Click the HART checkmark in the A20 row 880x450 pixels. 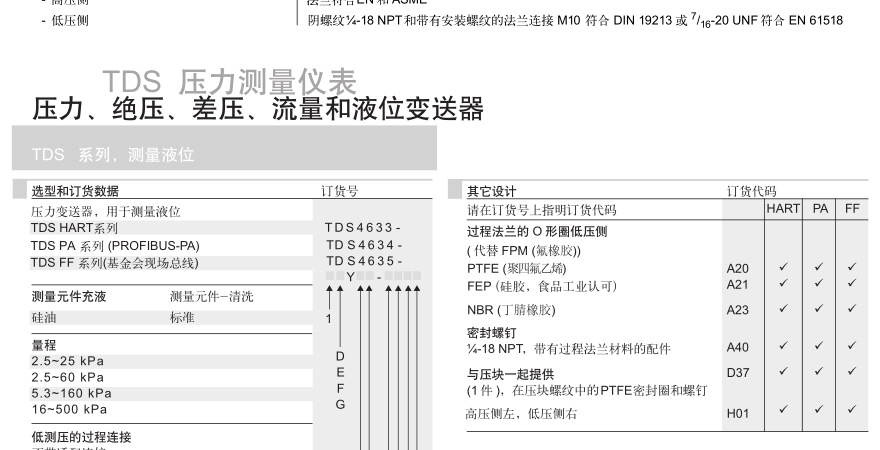click(x=783, y=267)
